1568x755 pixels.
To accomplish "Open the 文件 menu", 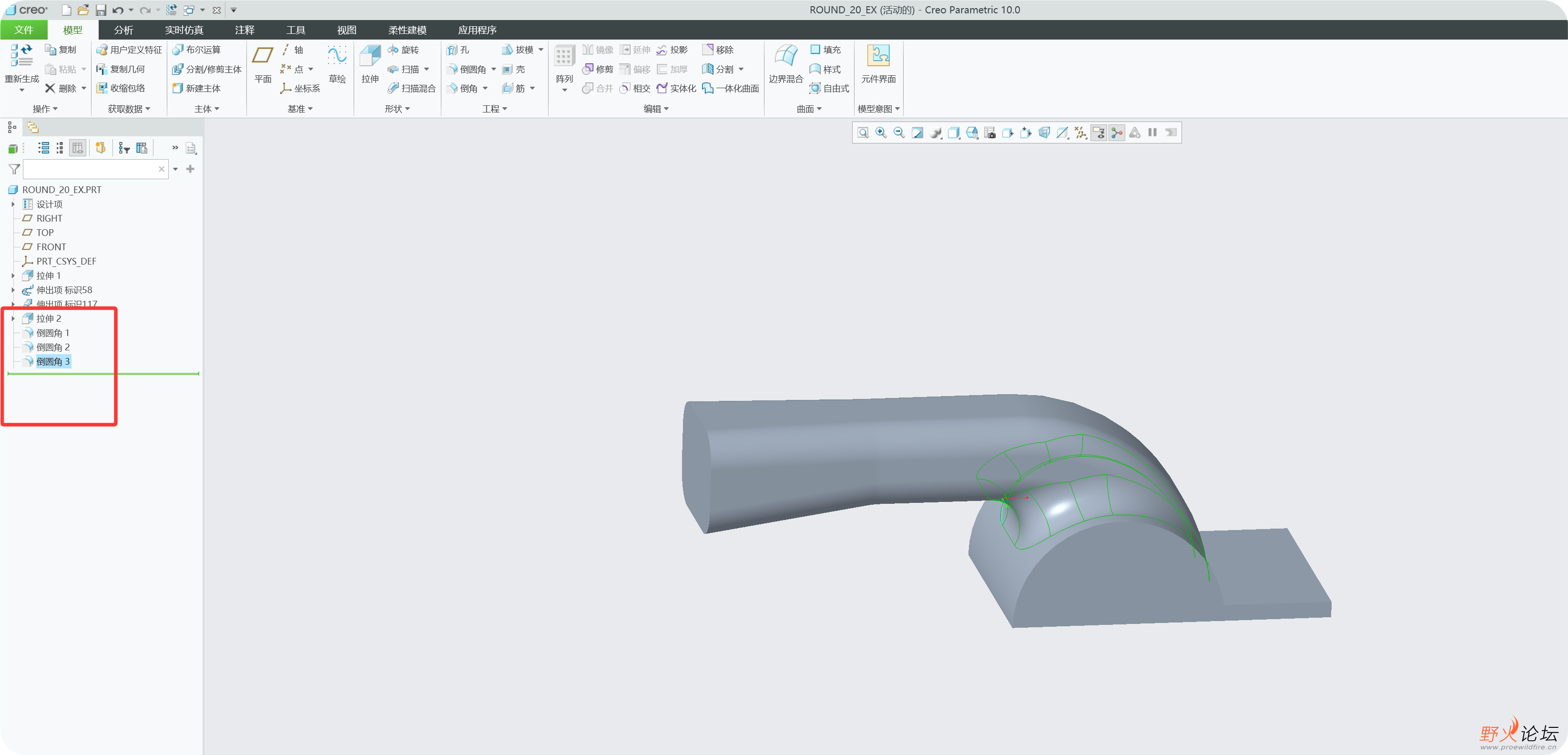I will click(23, 30).
